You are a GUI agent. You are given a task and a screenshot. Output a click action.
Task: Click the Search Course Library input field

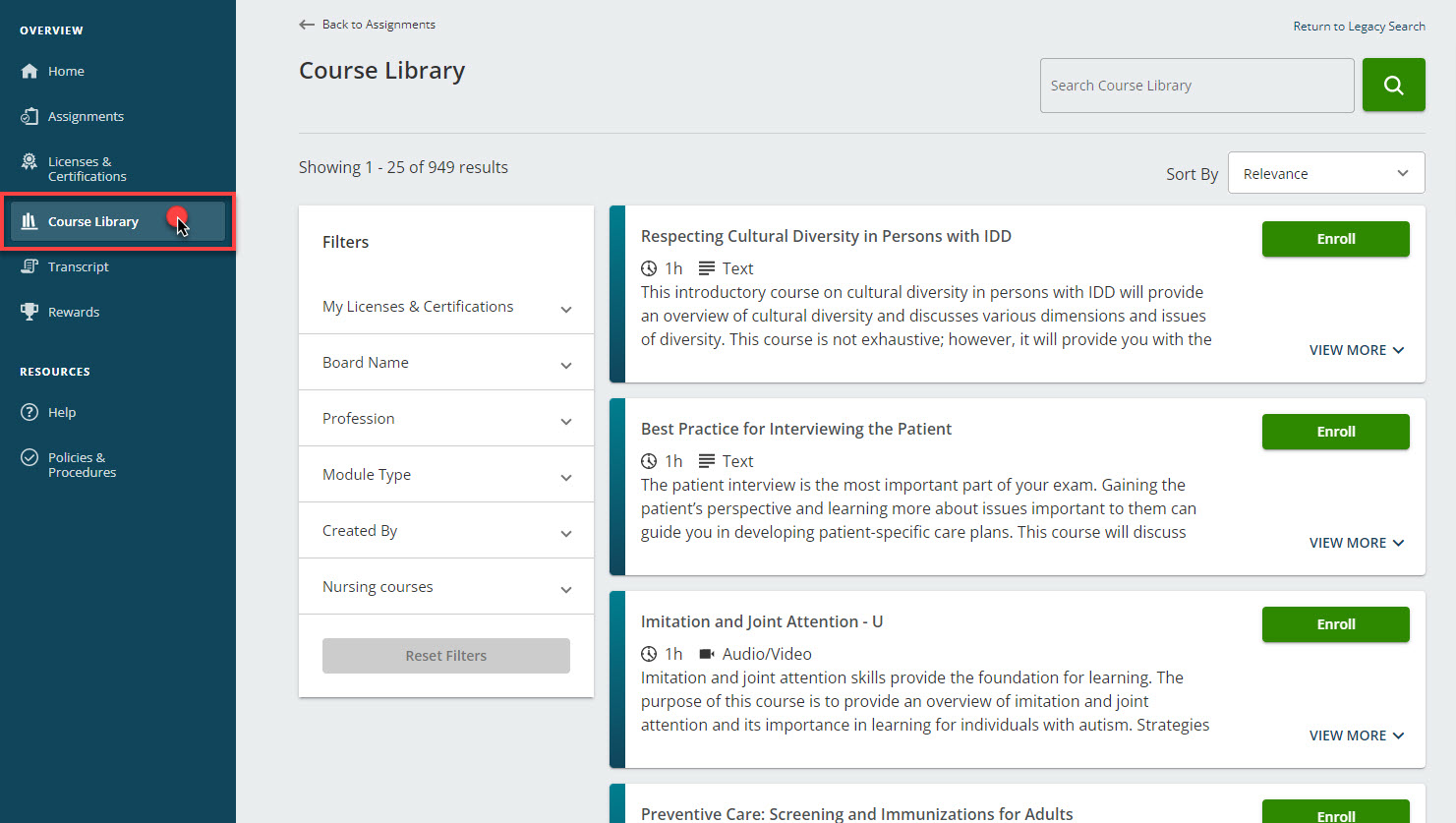[x=1196, y=85]
